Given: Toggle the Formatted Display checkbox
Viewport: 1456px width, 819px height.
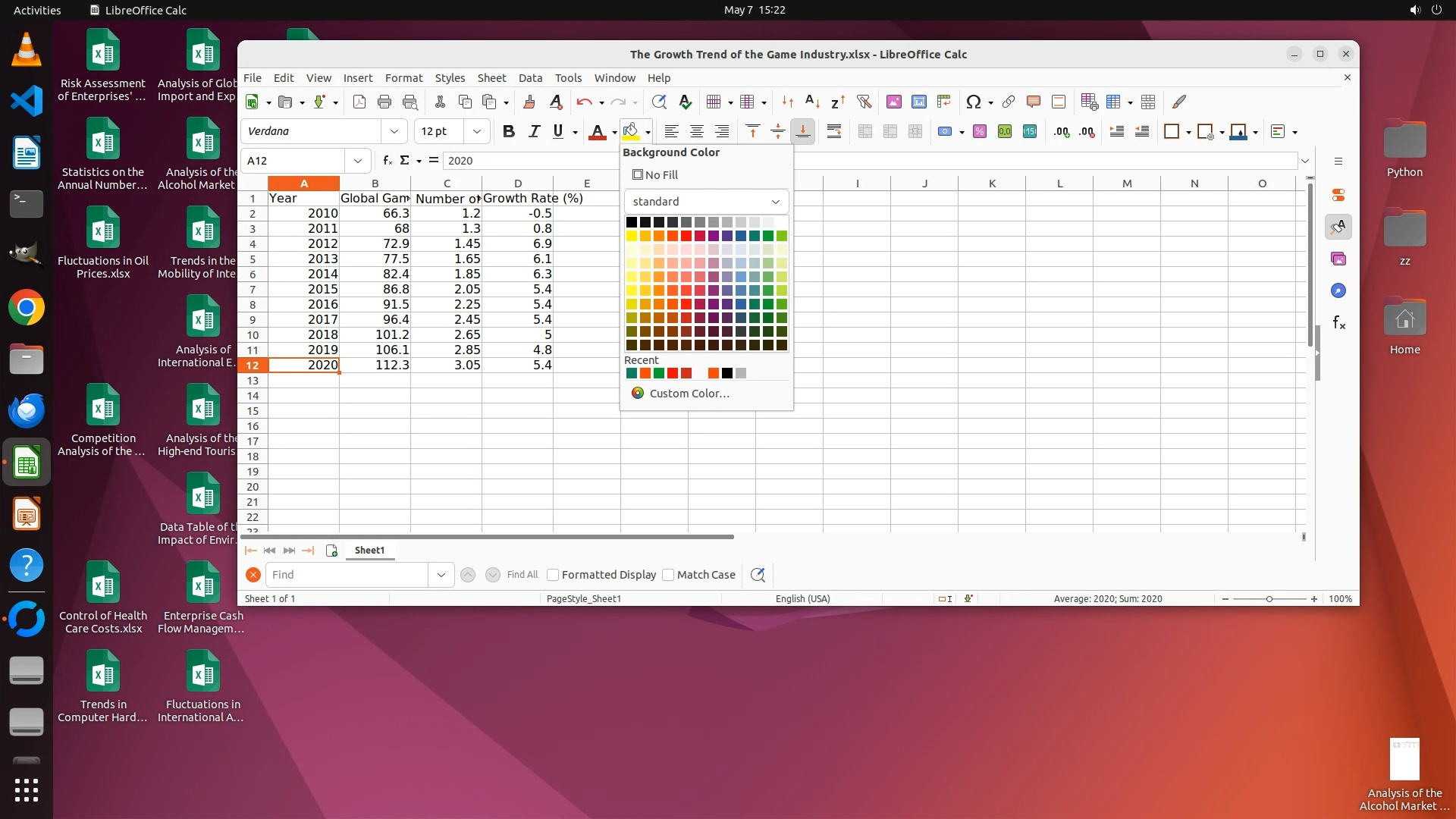Looking at the screenshot, I should pyautogui.click(x=553, y=575).
